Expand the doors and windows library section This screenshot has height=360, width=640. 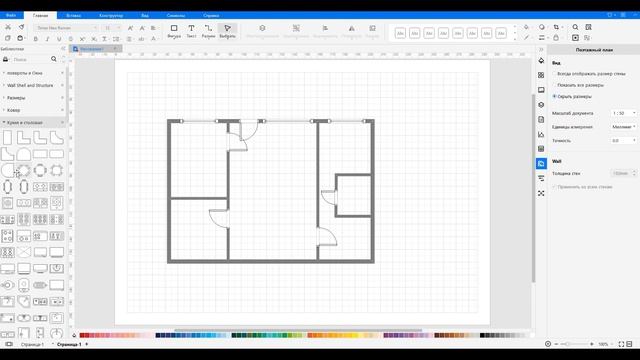click(x=33, y=73)
